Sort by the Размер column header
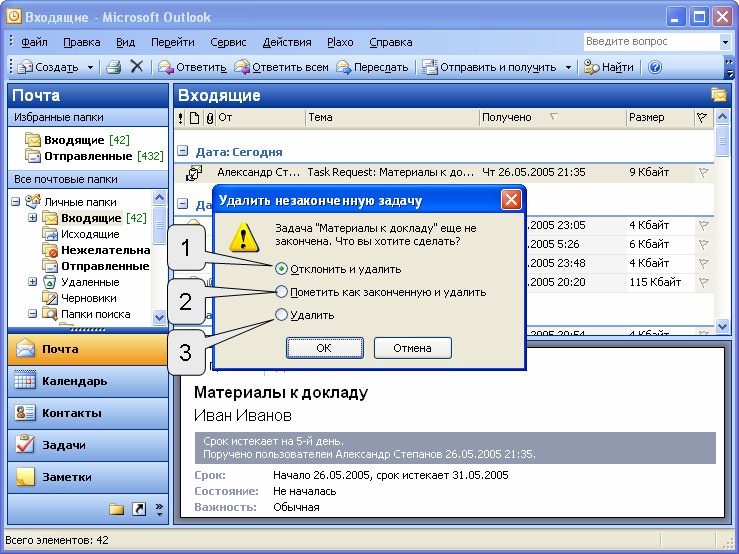 coord(660,117)
